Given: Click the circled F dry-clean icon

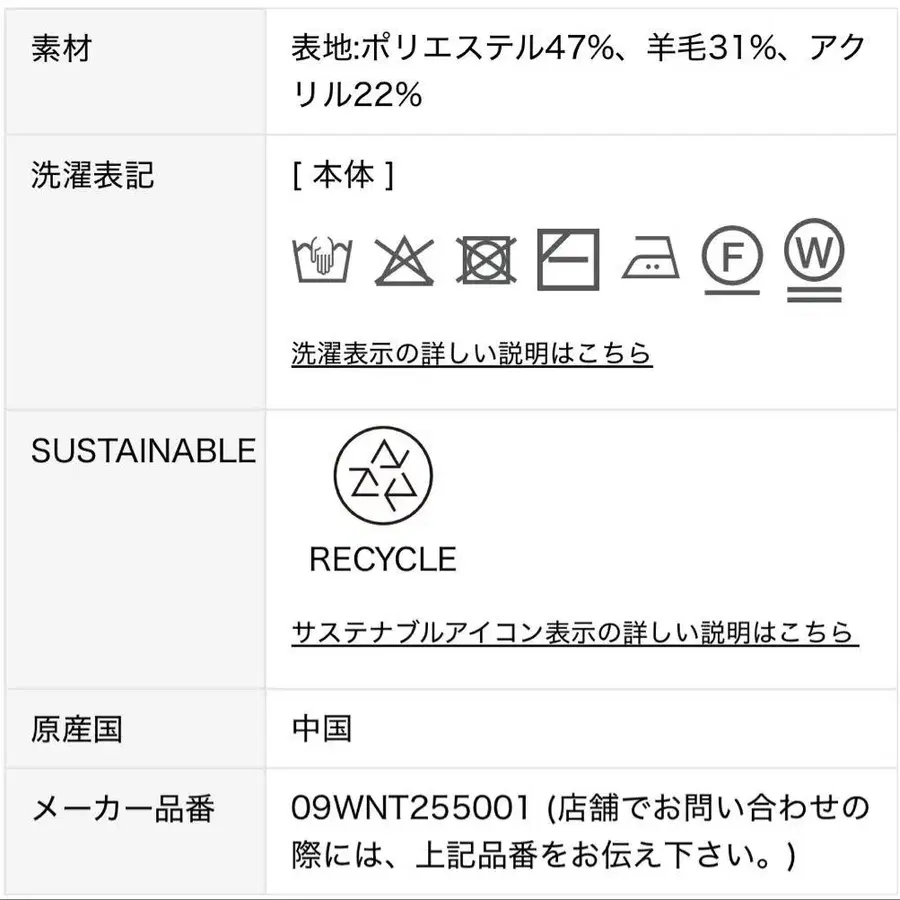Looking at the screenshot, I should coord(732,260).
